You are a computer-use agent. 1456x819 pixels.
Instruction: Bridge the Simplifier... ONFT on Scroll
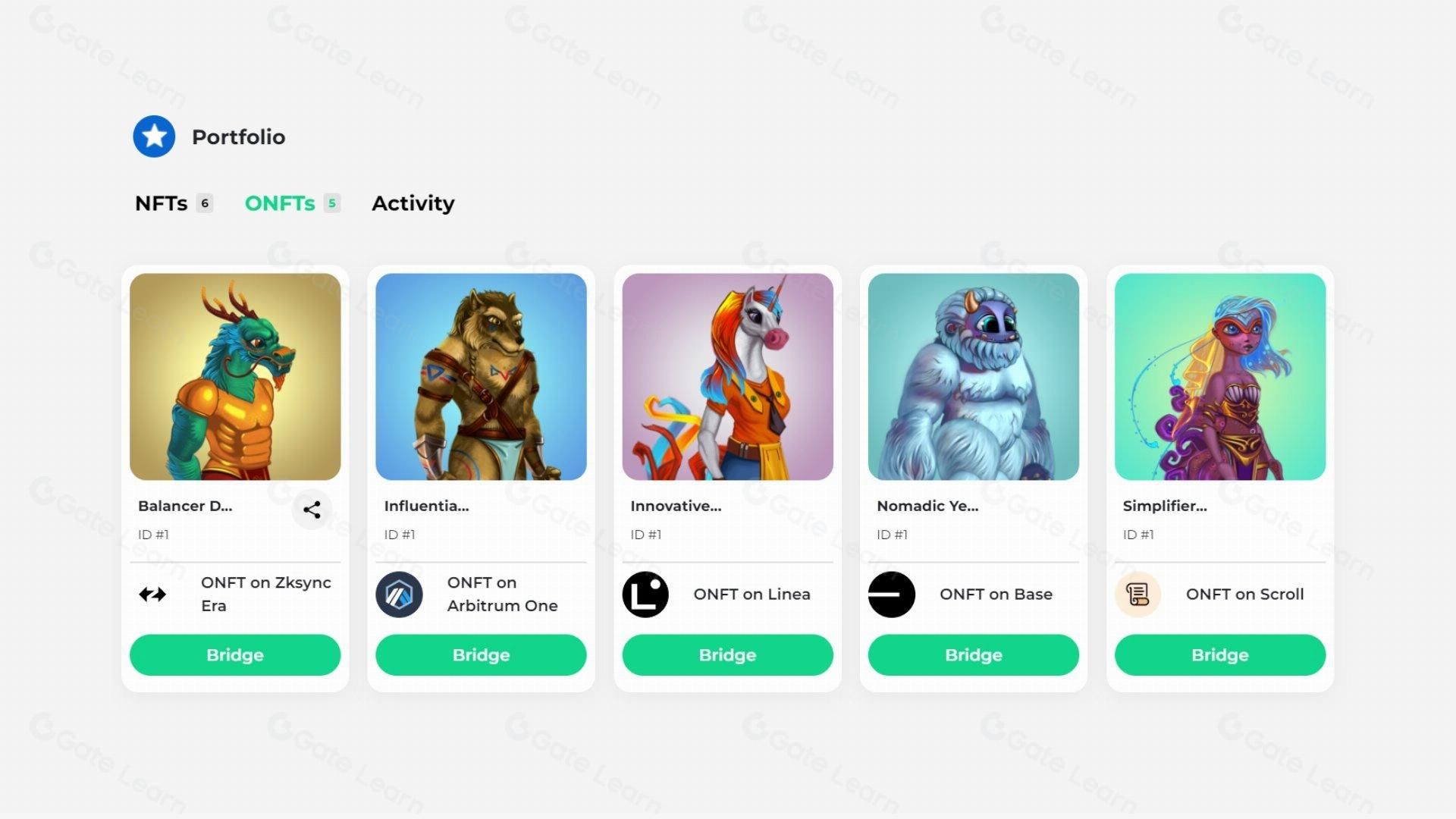(1220, 655)
